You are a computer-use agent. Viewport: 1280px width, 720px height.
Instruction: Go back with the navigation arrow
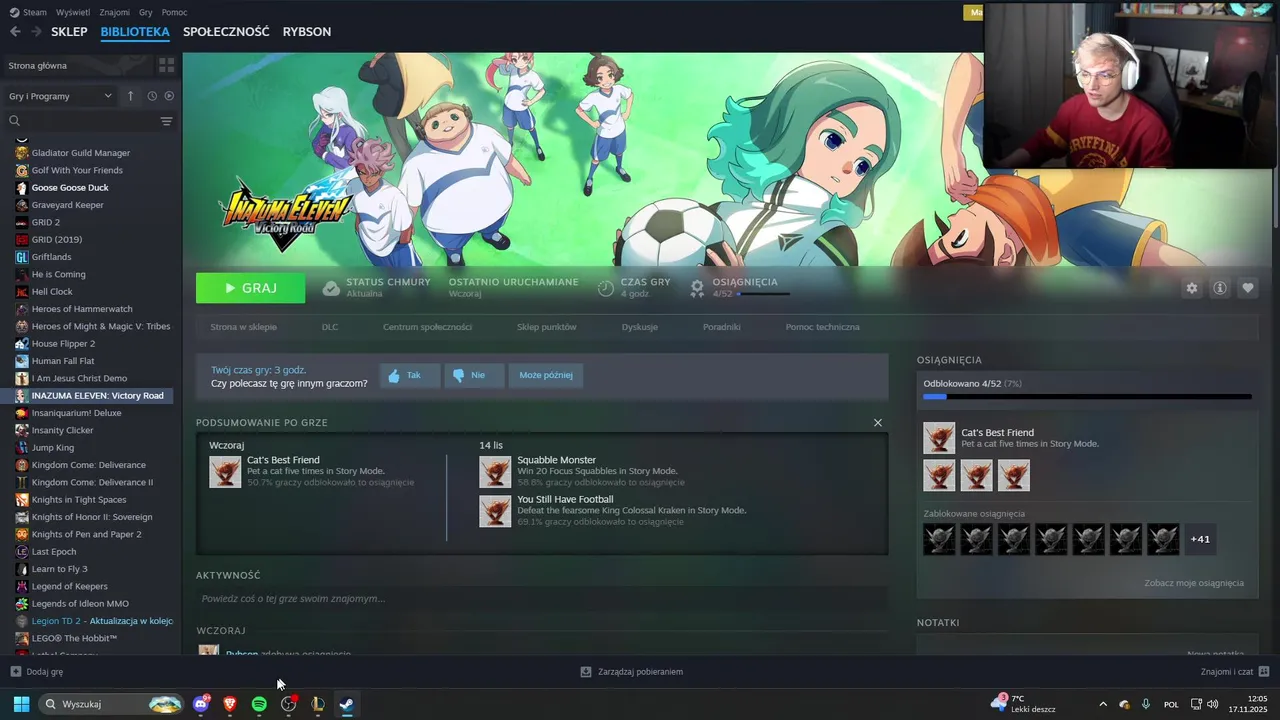tap(15, 31)
